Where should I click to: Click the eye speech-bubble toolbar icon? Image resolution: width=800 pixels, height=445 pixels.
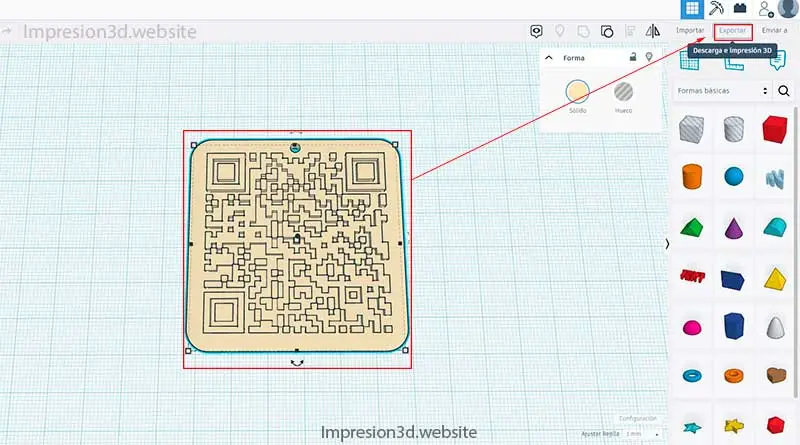point(536,32)
